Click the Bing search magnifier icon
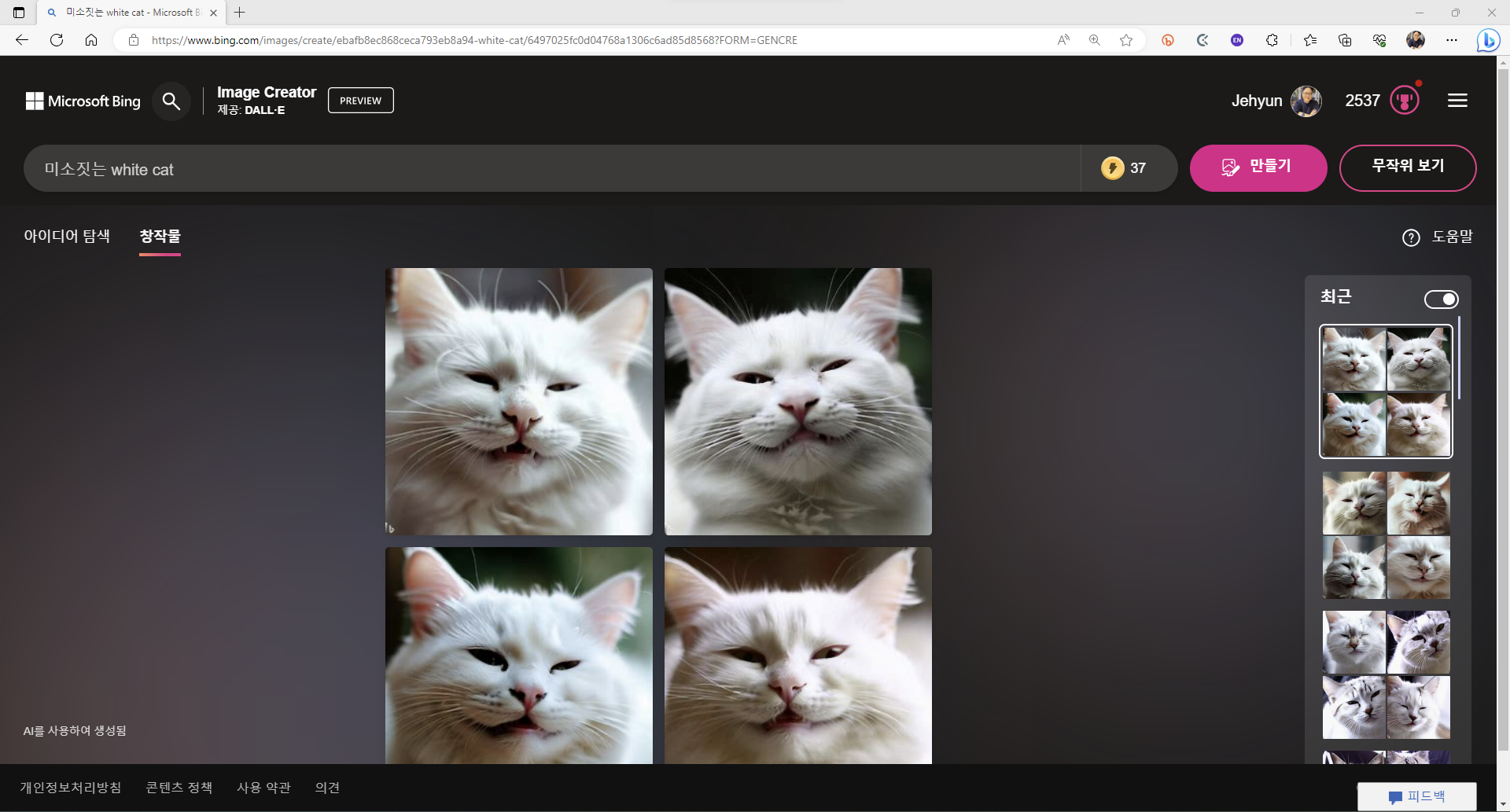 click(171, 101)
